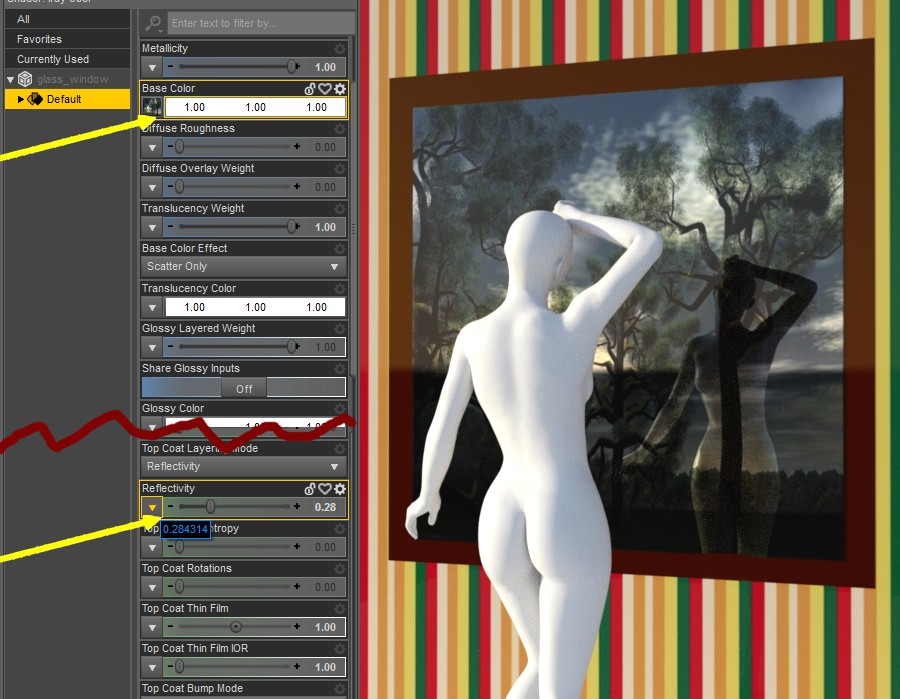
Task: Favorite Reflectivity with heart icon
Action: click(325, 488)
